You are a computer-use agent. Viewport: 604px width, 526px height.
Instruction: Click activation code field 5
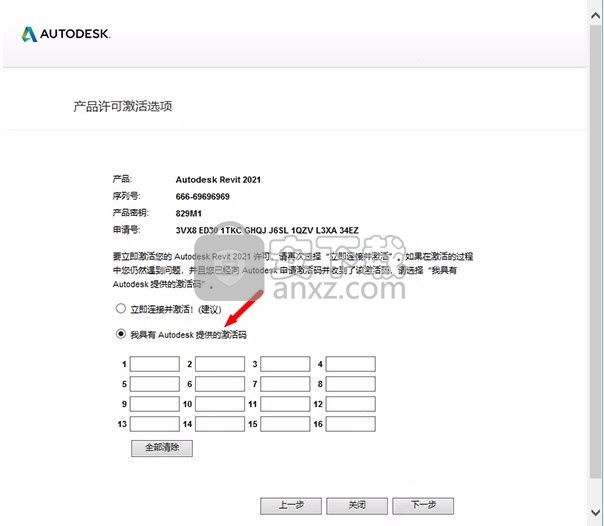click(x=154, y=384)
